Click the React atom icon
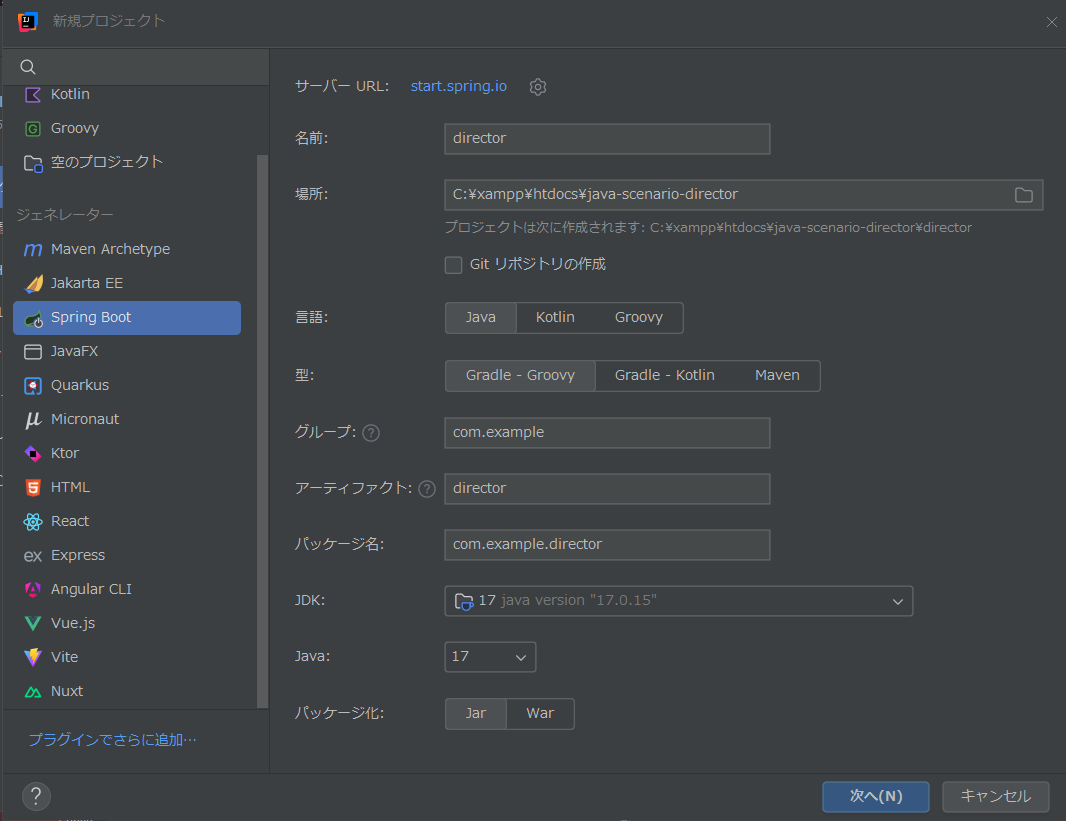 click(x=33, y=521)
